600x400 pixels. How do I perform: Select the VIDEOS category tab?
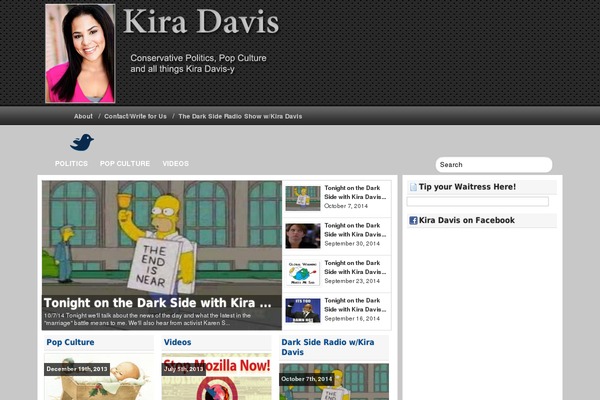[x=176, y=163]
